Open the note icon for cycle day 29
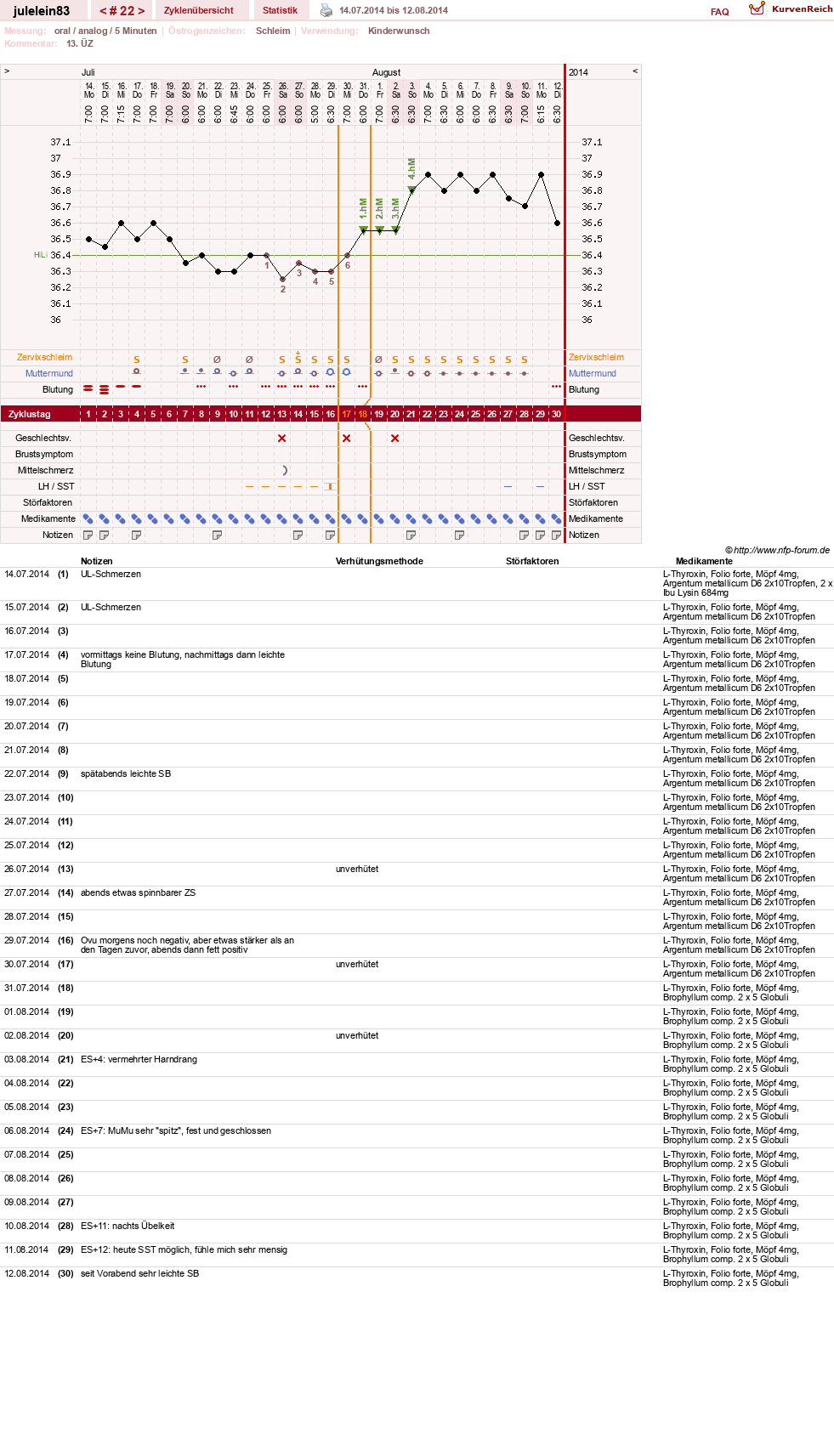The height and width of the screenshot is (1456, 834). [540, 535]
